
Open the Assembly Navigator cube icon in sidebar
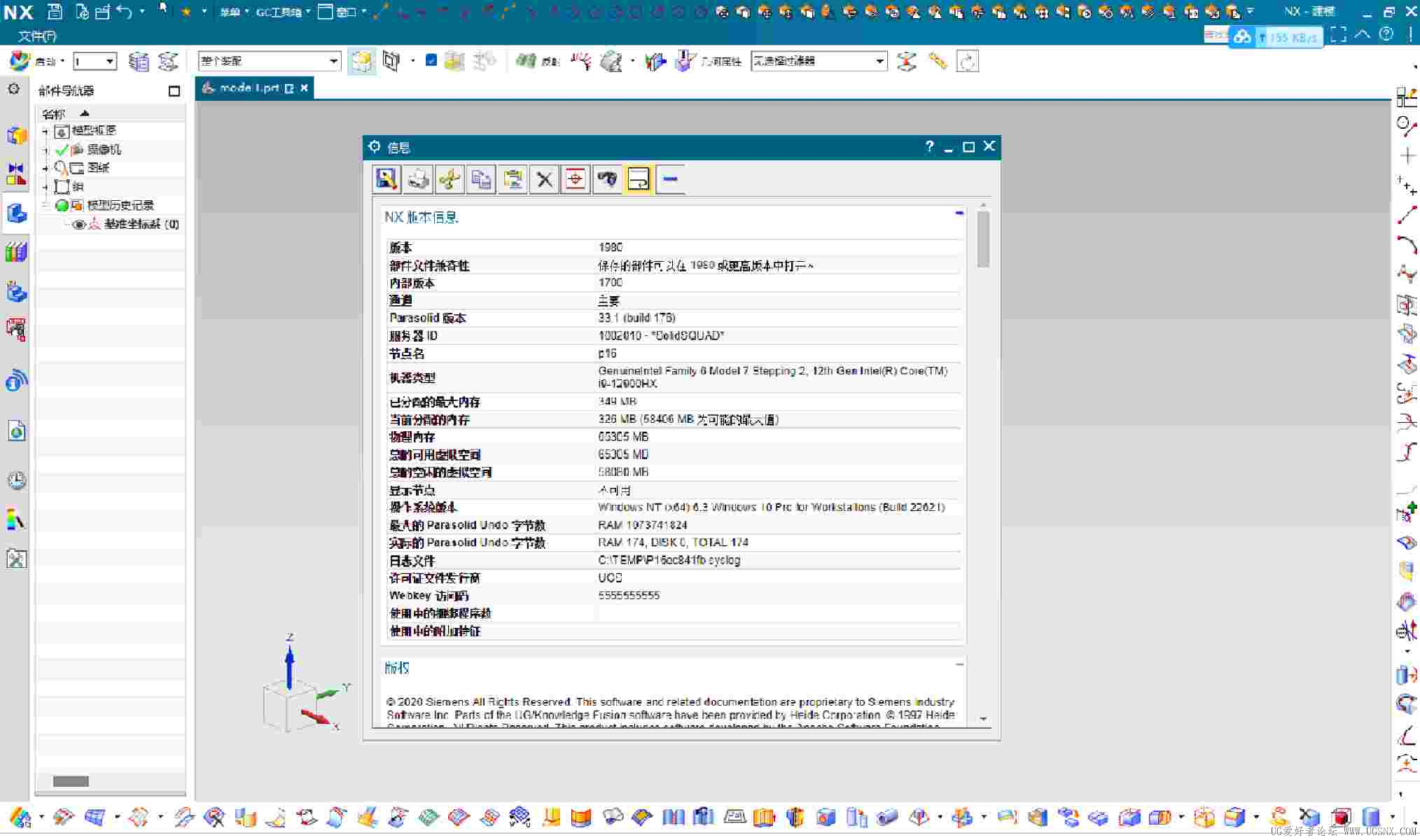click(x=16, y=135)
